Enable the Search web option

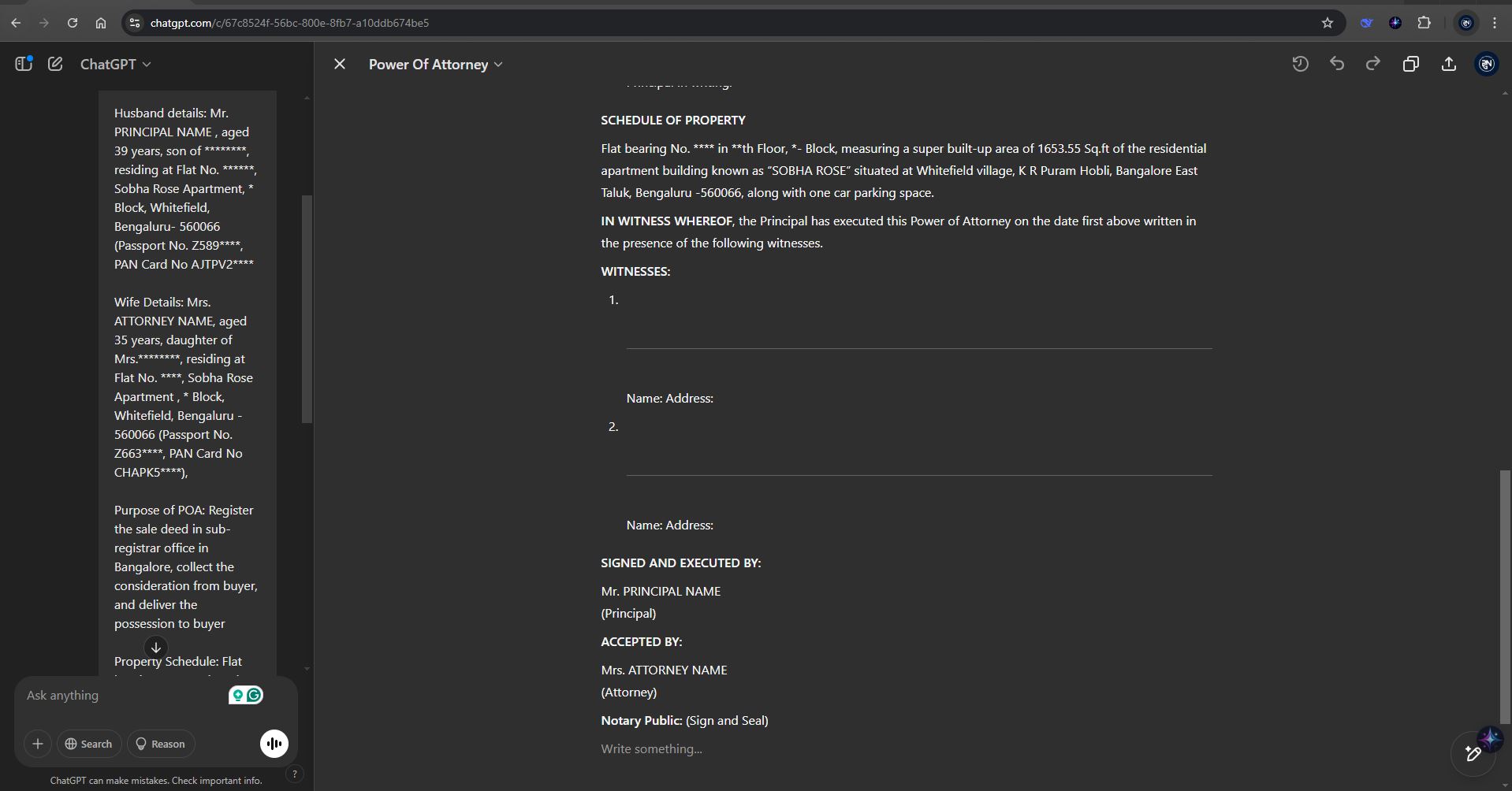tap(88, 744)
